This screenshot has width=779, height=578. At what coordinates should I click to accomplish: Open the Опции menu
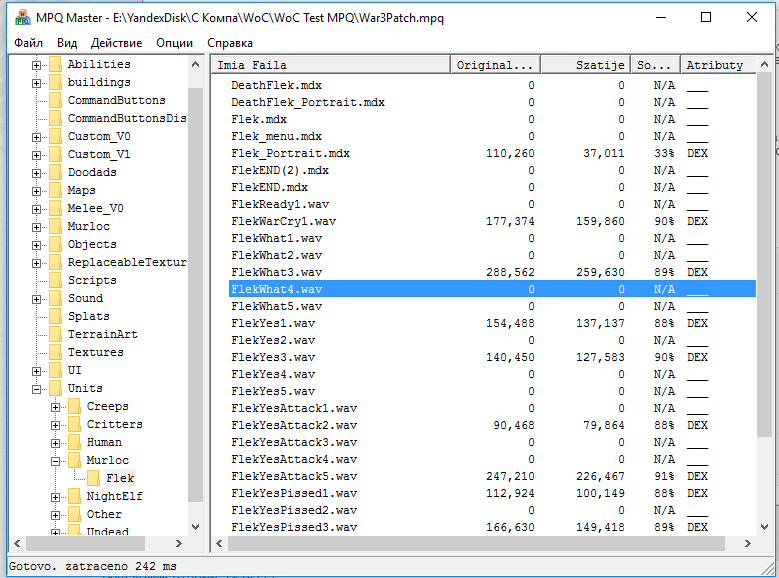[174, 43]
